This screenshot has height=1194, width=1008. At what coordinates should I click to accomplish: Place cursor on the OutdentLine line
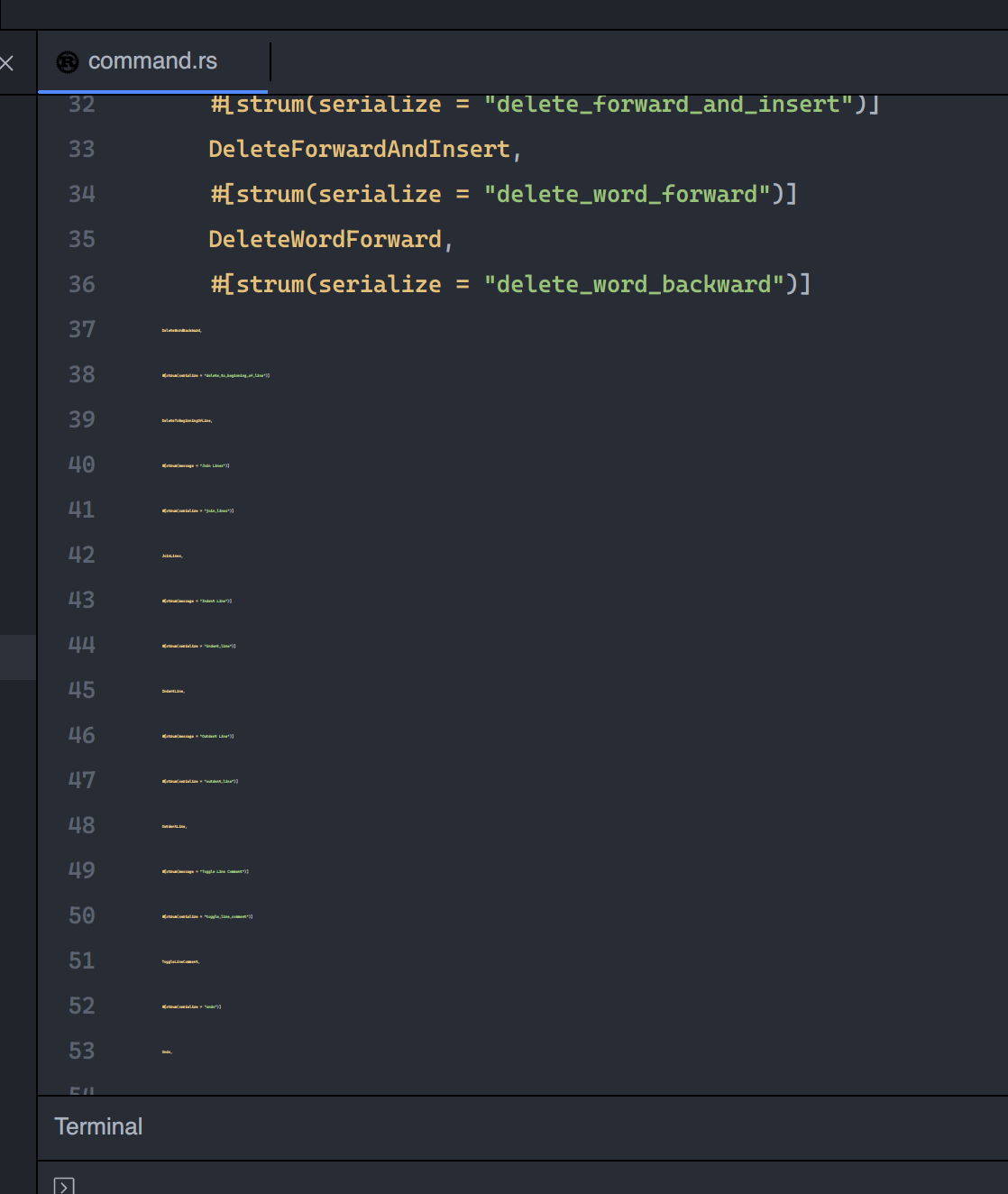[174, 825]
